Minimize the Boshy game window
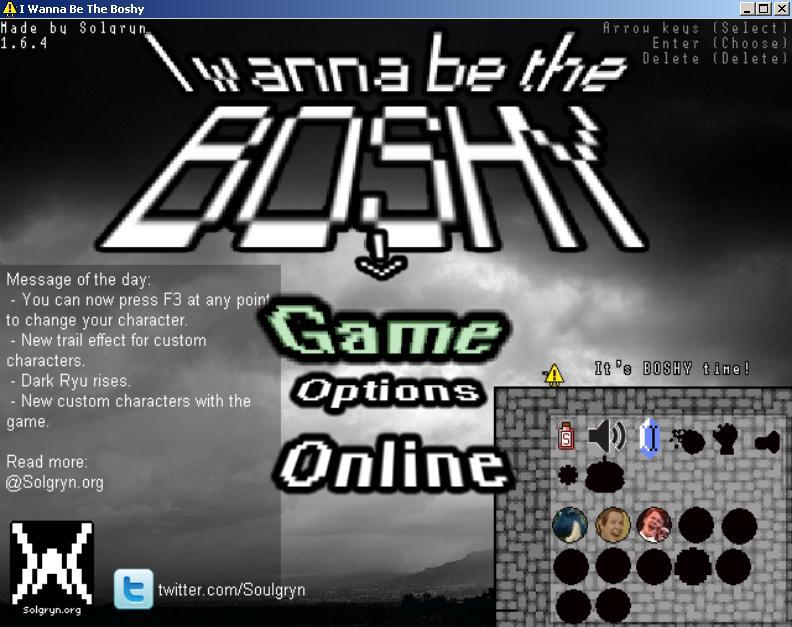 (x=749, y=9)
